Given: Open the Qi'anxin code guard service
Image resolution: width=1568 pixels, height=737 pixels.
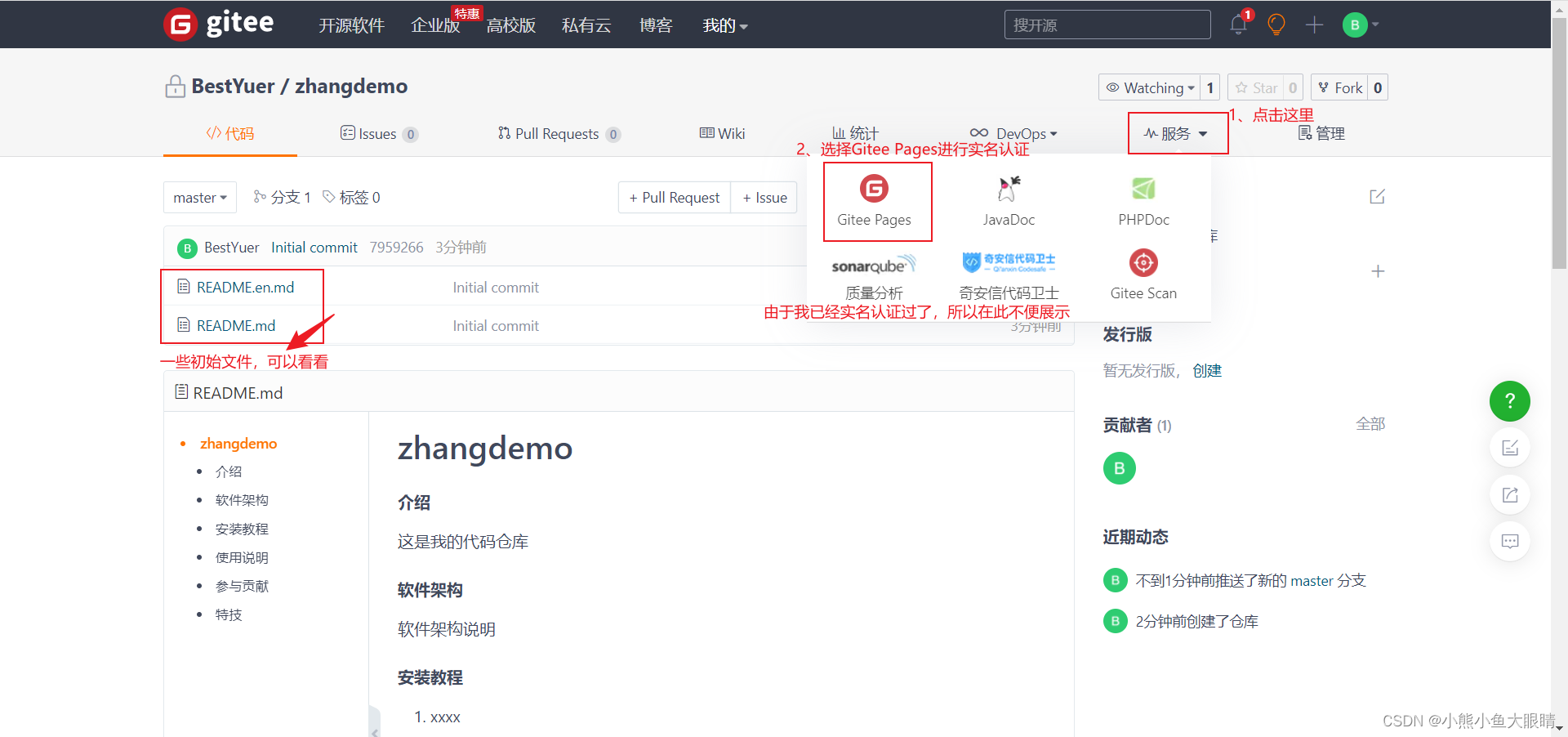Looking at the screenshot, I should point(1009,276).
